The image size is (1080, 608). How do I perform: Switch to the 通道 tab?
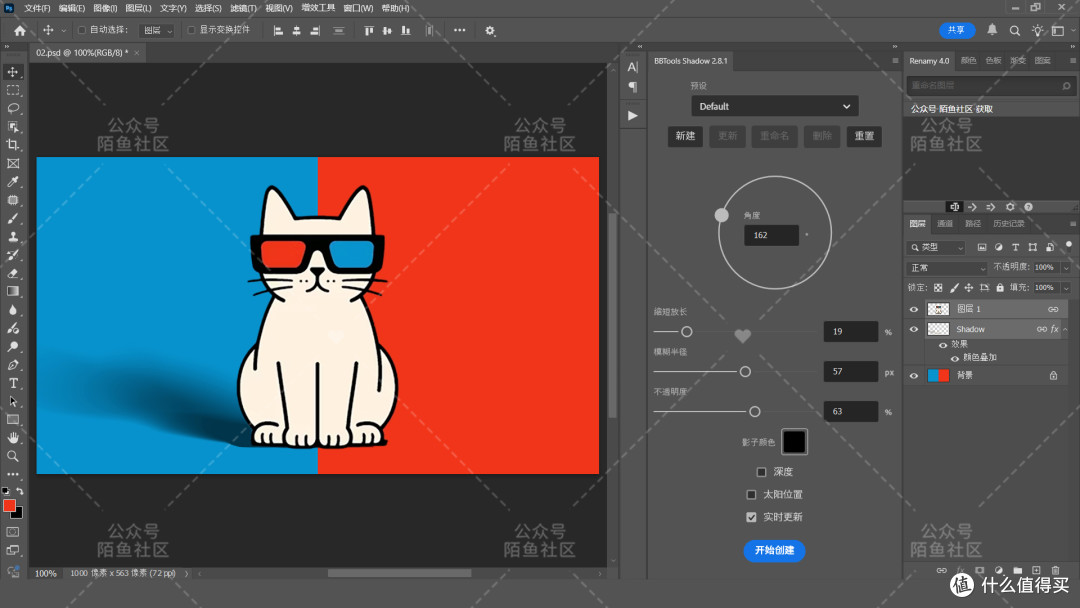tap(944, 224)
